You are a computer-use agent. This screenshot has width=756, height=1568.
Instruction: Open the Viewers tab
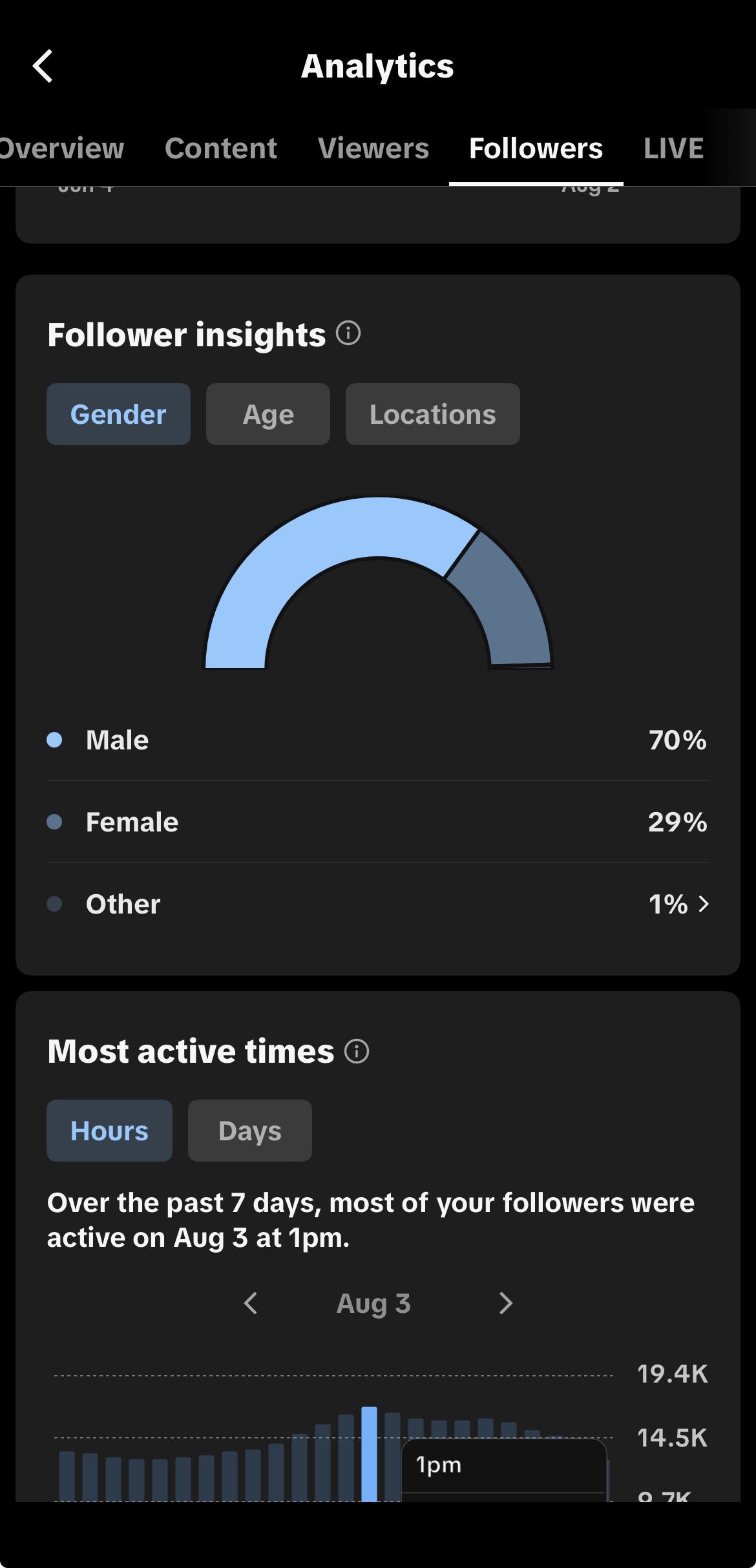[x=373, y=149]
